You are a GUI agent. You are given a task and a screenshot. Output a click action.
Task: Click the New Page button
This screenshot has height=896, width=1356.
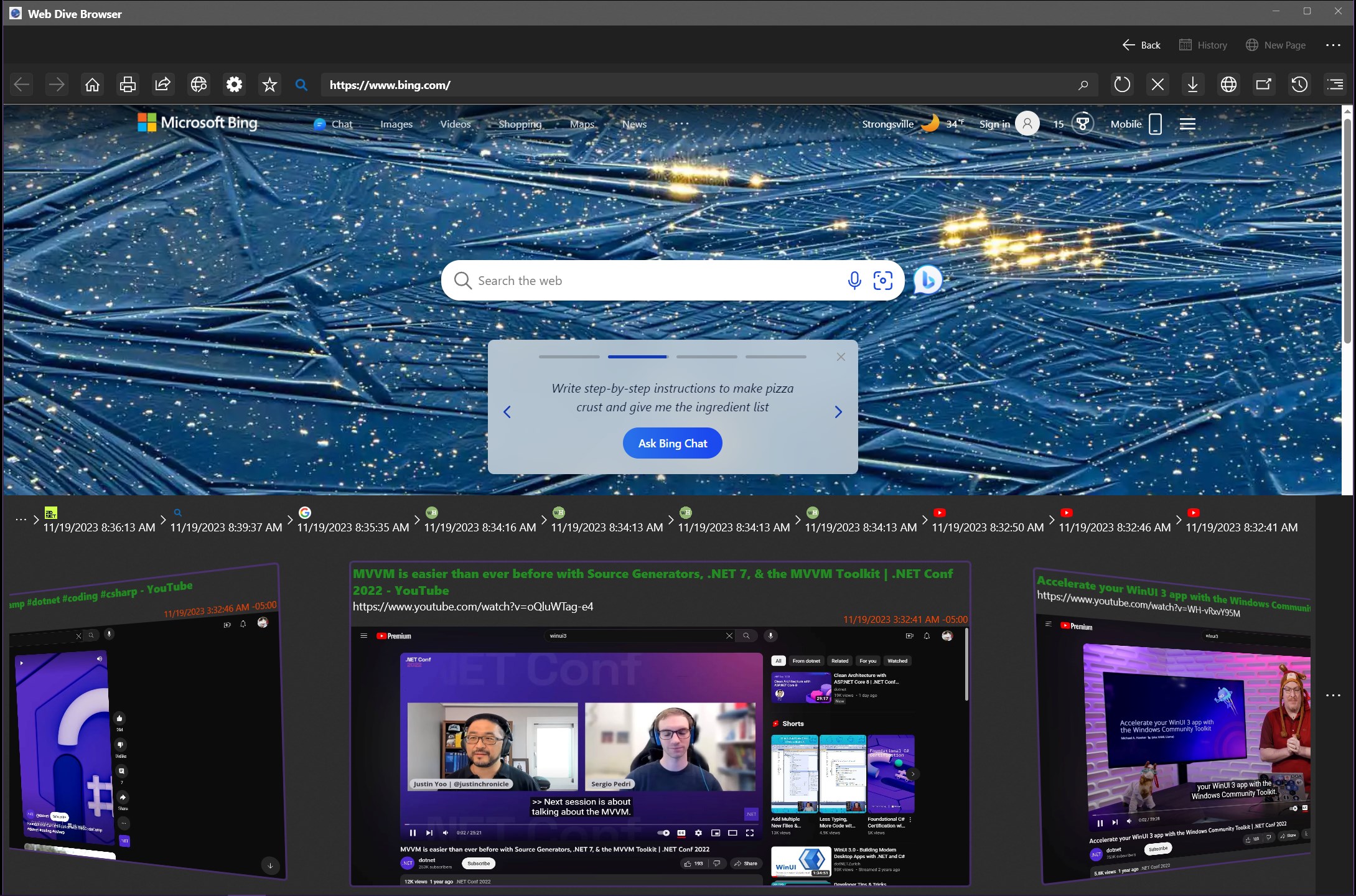[1276, 45]
